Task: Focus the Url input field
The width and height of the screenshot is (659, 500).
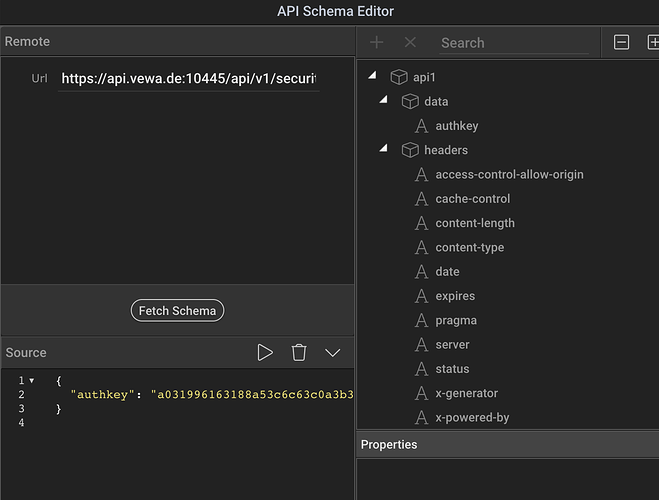Action: pos(188,79)
